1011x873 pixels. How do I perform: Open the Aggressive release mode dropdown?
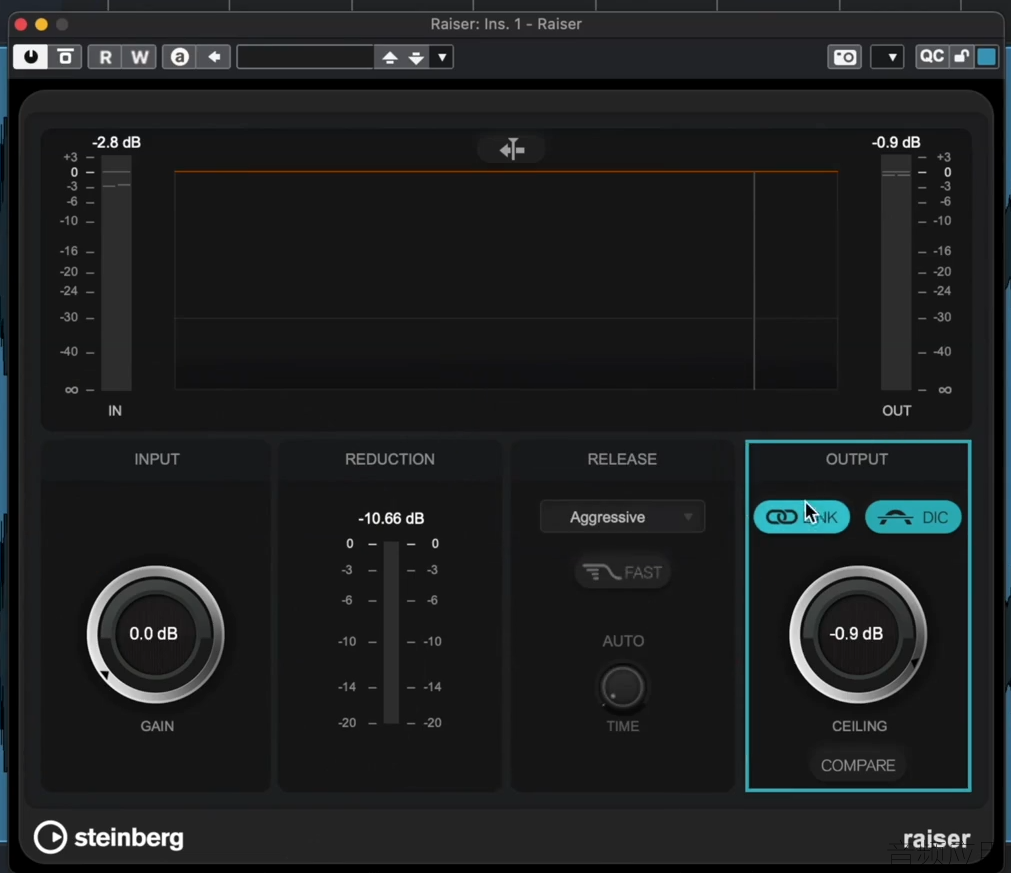pos(622,517)
